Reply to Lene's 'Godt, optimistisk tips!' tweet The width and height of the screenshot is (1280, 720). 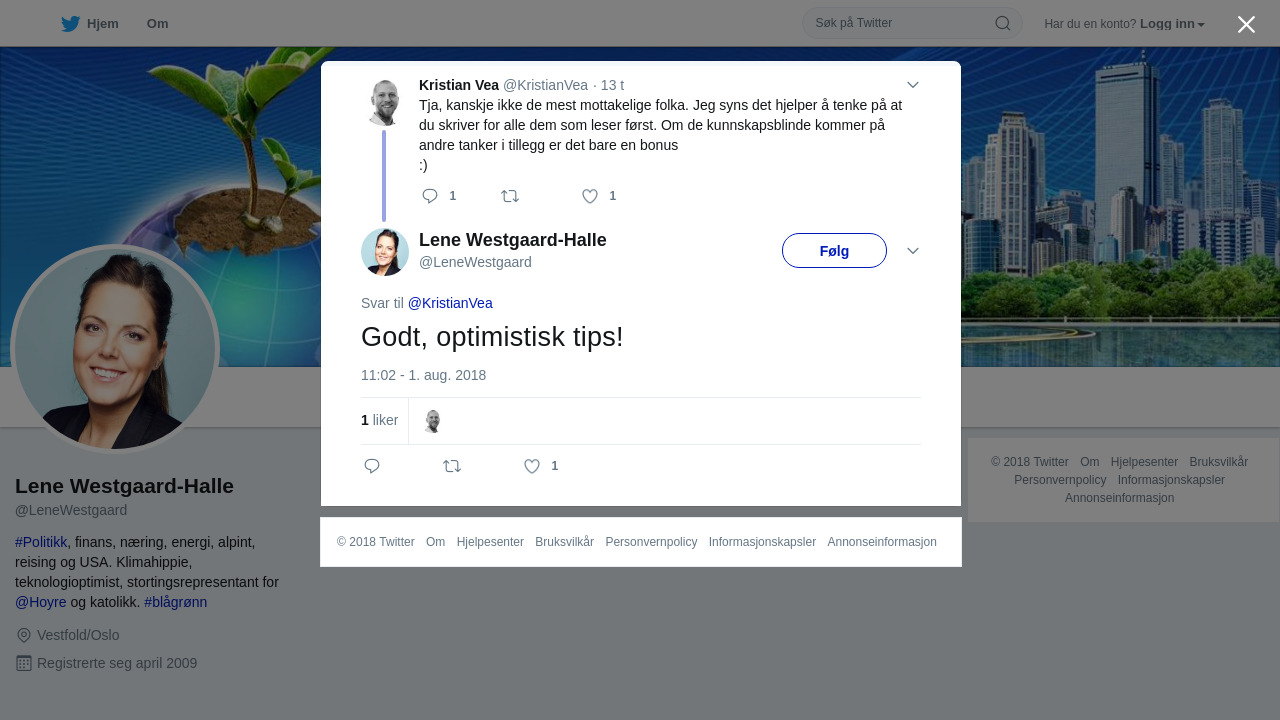coord(372,466)
